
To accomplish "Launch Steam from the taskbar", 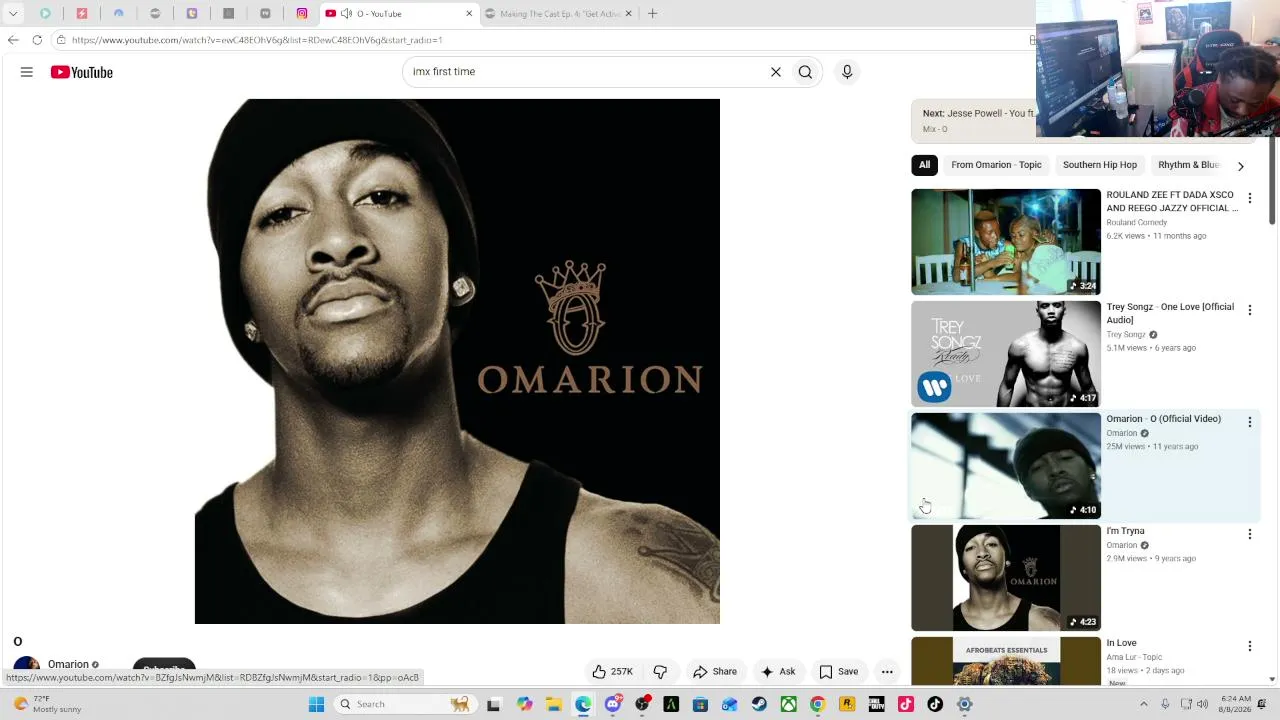I will click(x=759, y=704).
